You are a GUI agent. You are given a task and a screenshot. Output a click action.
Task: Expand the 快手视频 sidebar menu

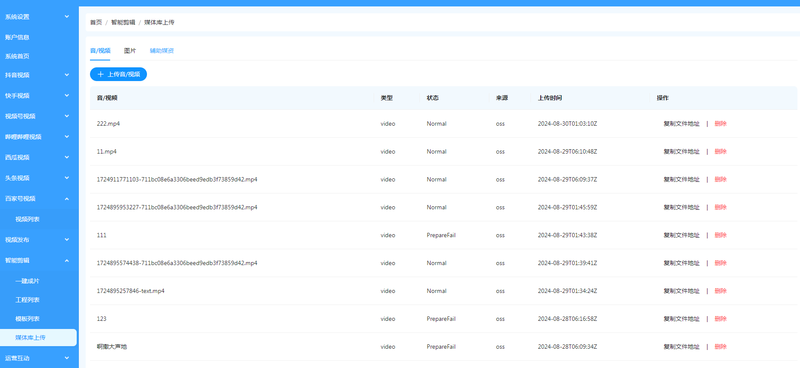39,95
